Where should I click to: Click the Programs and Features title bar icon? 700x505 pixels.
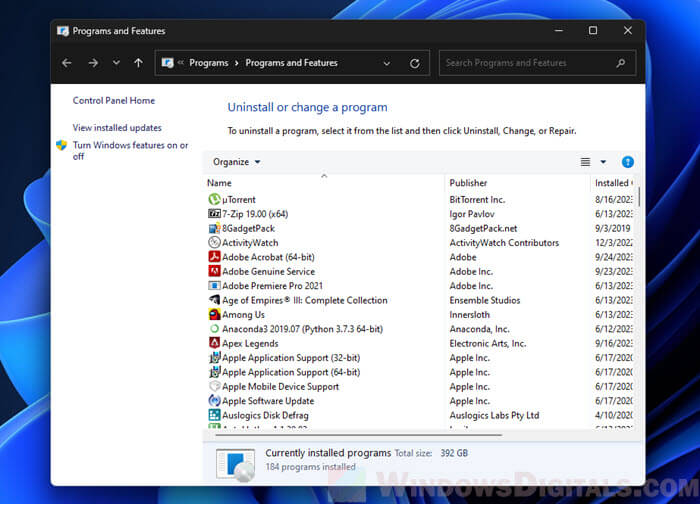pyautogui.click(x=62, y=31)
